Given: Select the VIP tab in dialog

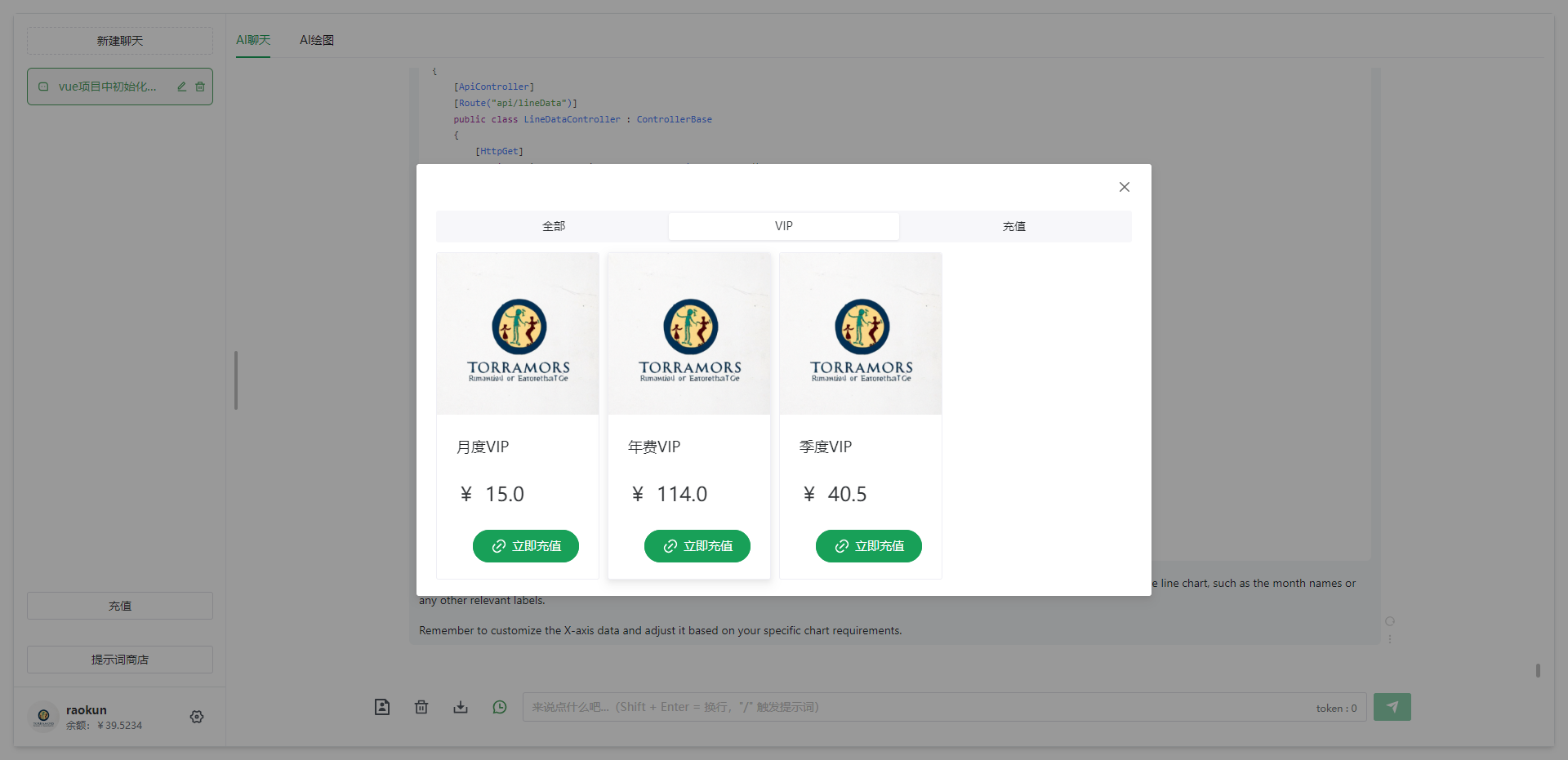Looking at the screenshot, I should pos(784,226).
